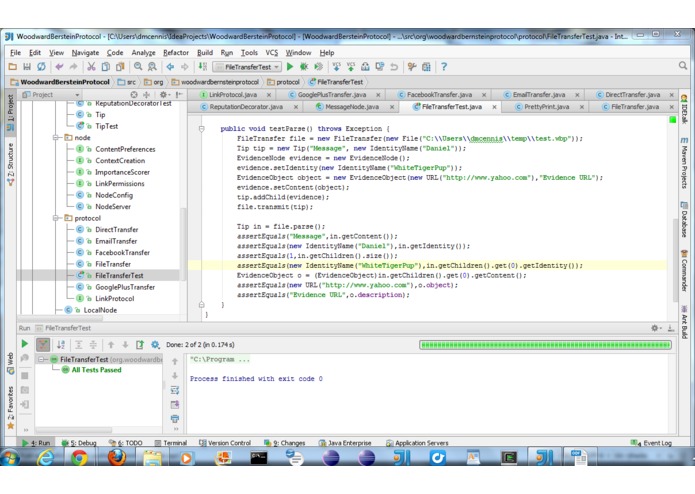Run FileTransferTest with green play toolbar icon

pos(290,67)
